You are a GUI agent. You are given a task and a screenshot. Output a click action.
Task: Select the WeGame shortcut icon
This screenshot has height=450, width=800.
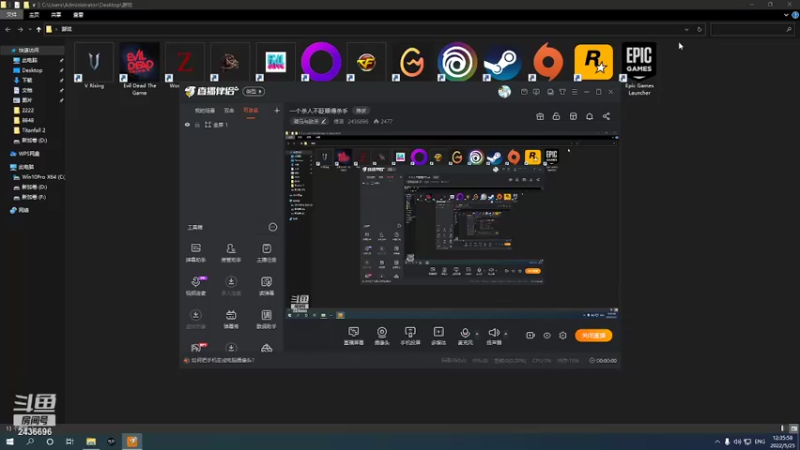412,62
